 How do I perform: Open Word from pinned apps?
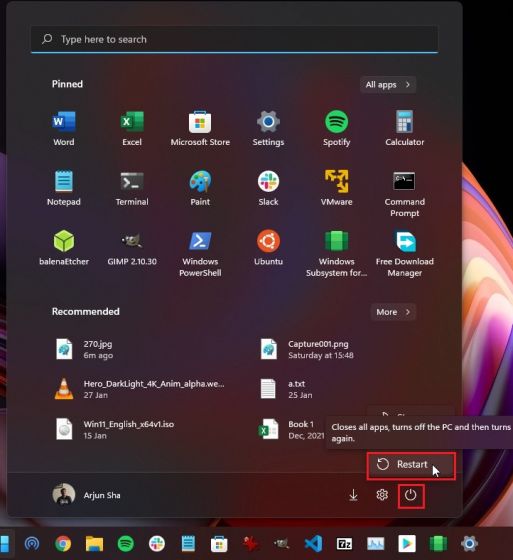pos(64,128)
